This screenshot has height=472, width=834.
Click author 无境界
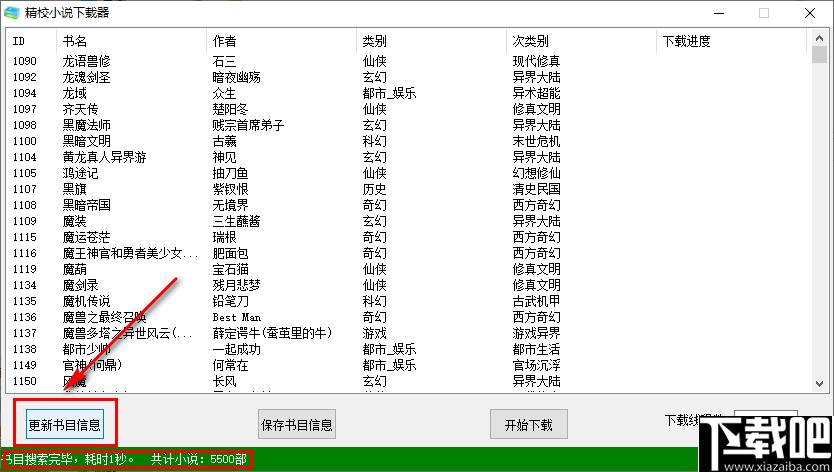[230, 205]
